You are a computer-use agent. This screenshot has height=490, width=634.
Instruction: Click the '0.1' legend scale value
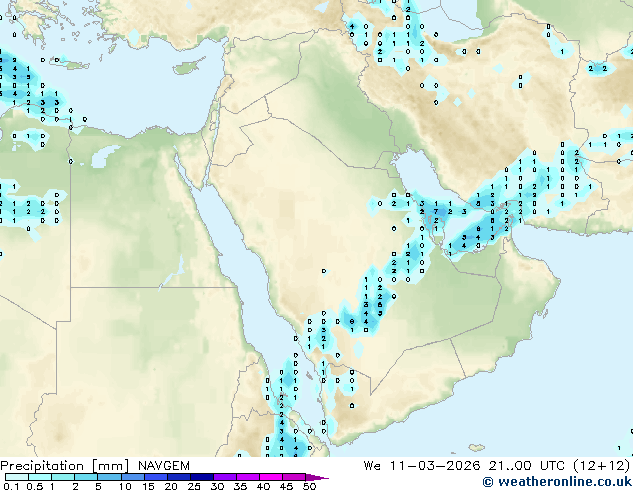pos(11,486)
